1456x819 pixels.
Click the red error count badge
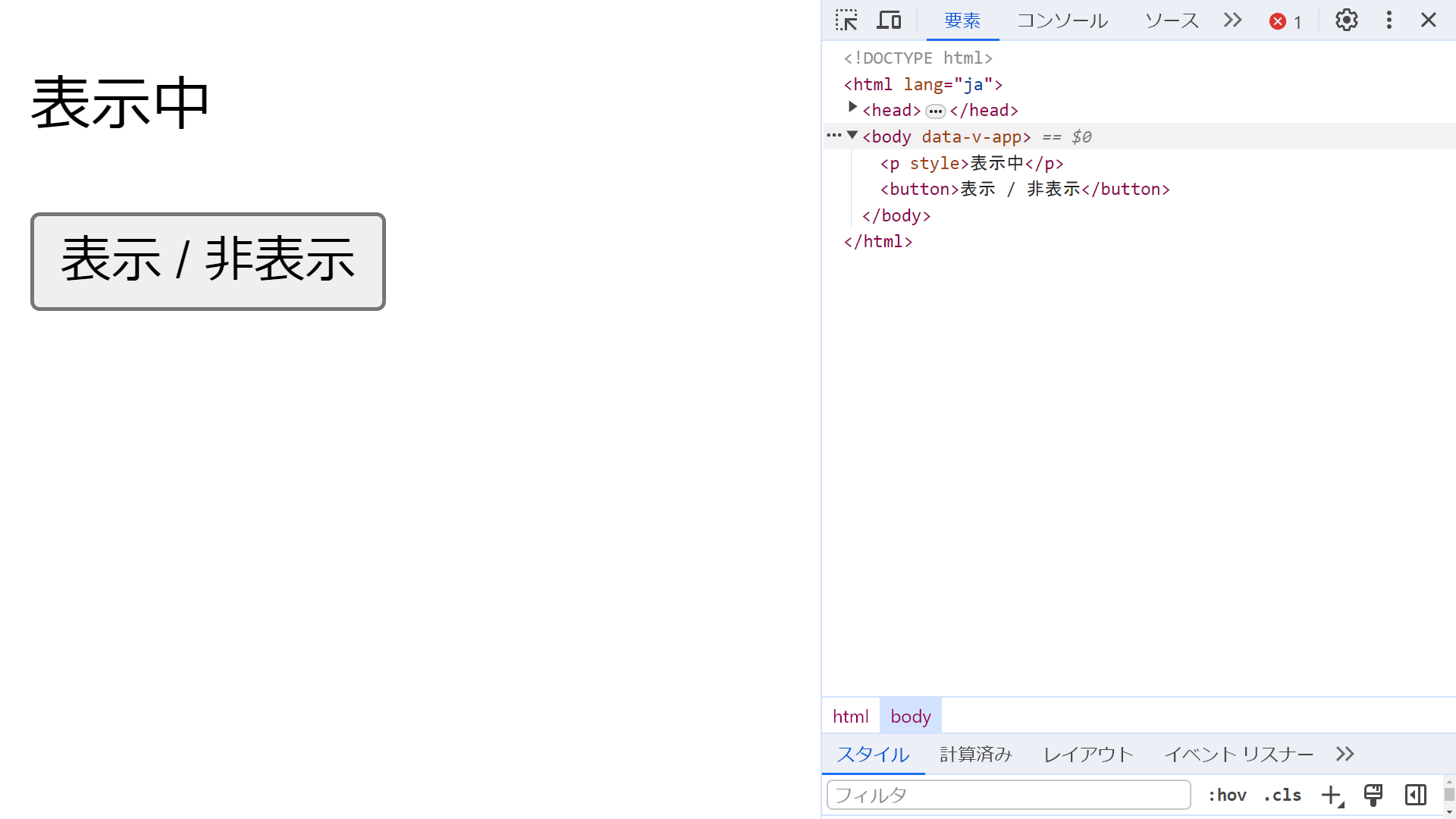point(1285,21)
